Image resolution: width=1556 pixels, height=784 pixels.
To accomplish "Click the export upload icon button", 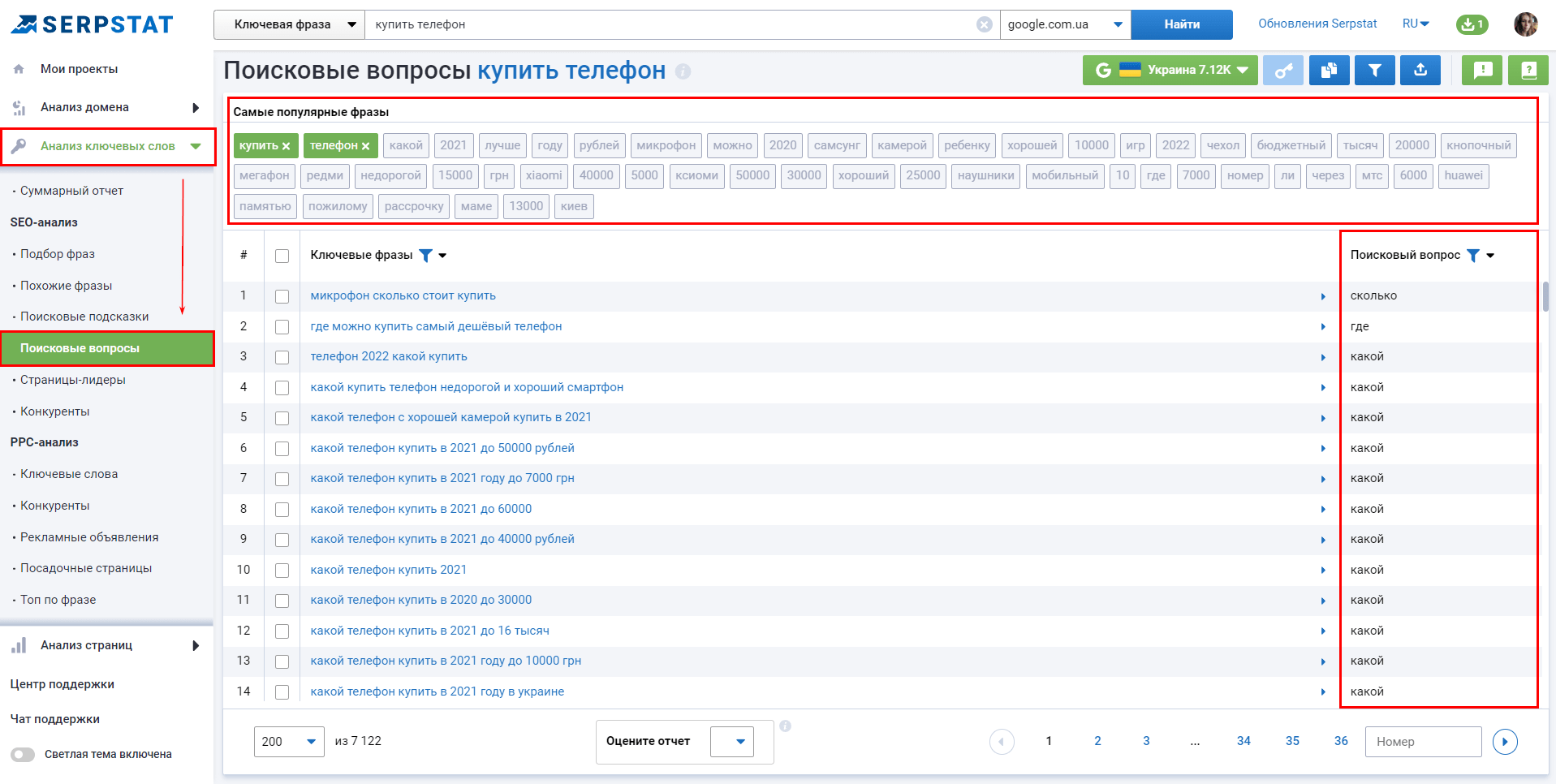I will coord(1420,71).
